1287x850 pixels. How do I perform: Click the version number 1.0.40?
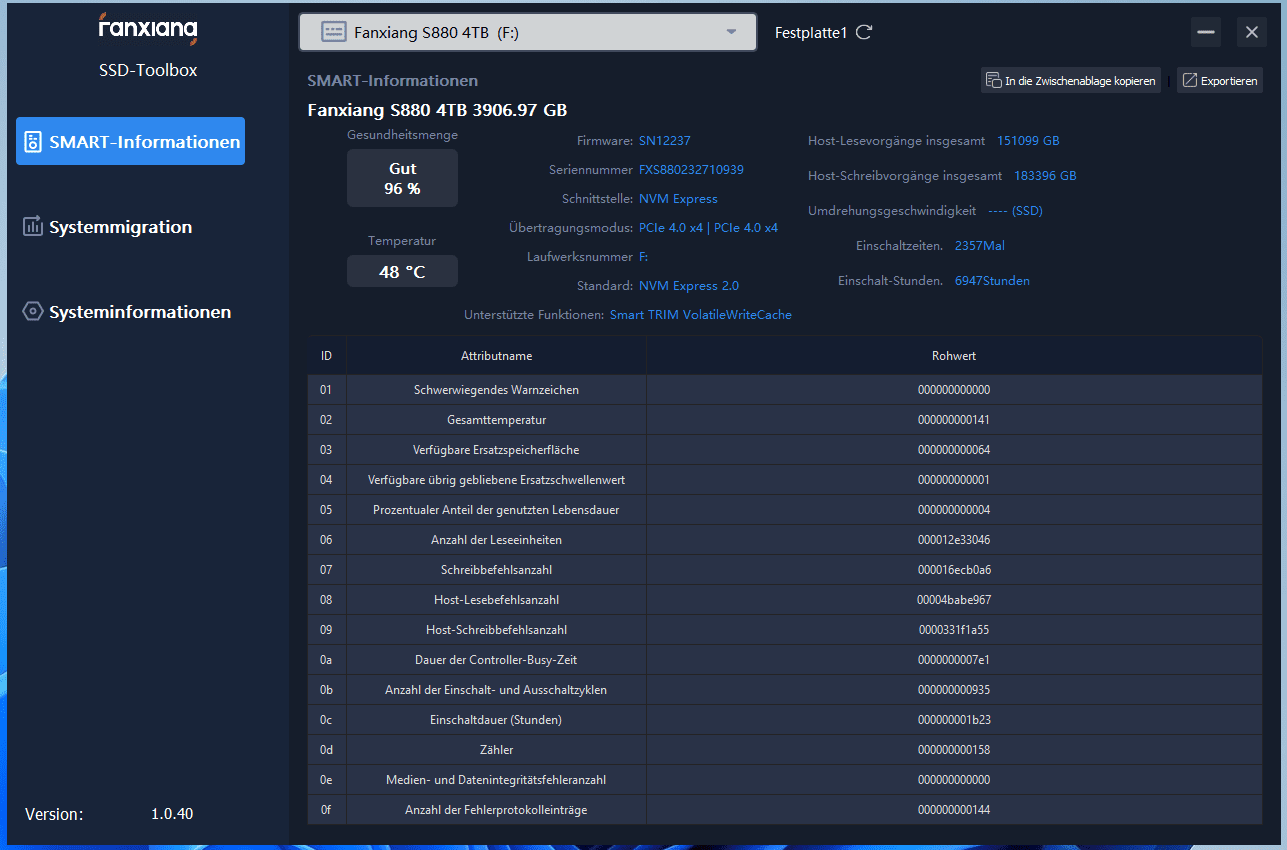point(172,814)
